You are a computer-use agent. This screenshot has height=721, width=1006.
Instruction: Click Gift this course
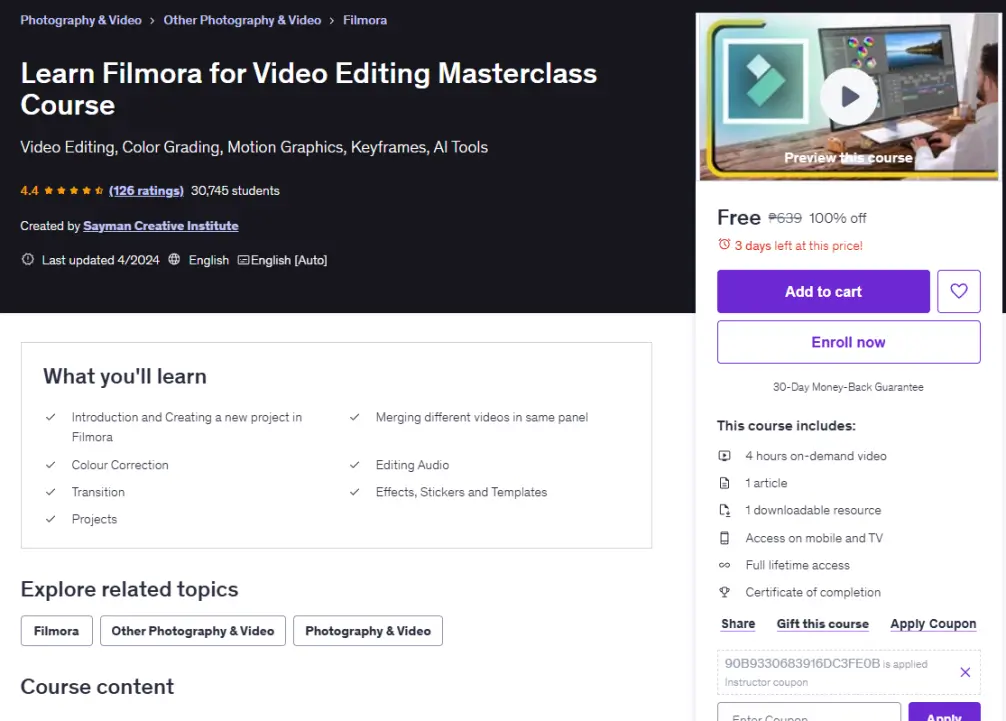823,623
